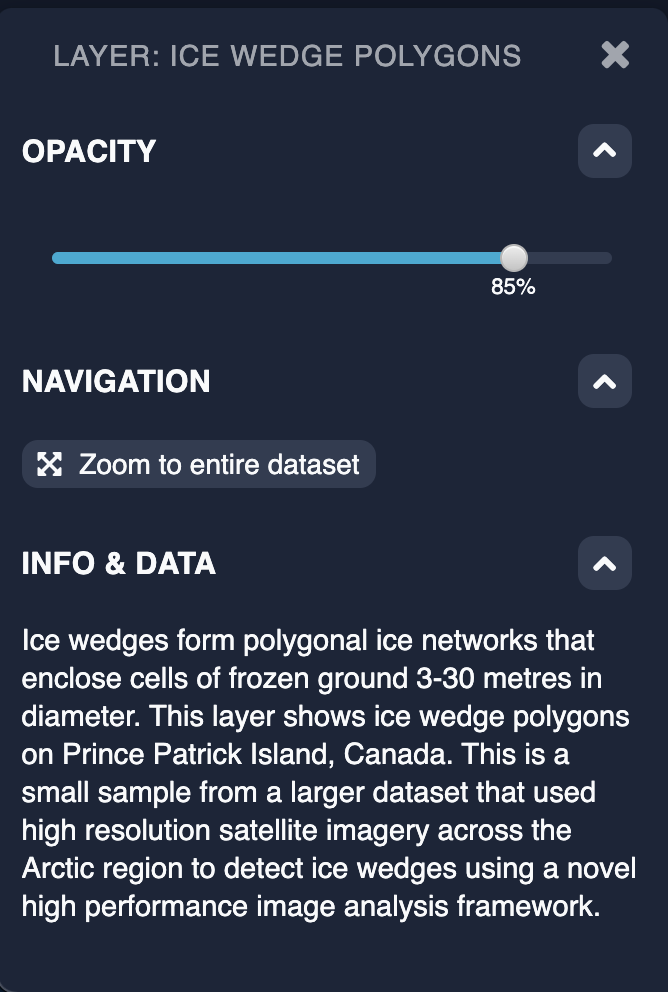Collapse the Opacity section chevron

click(x=604, y=151)
